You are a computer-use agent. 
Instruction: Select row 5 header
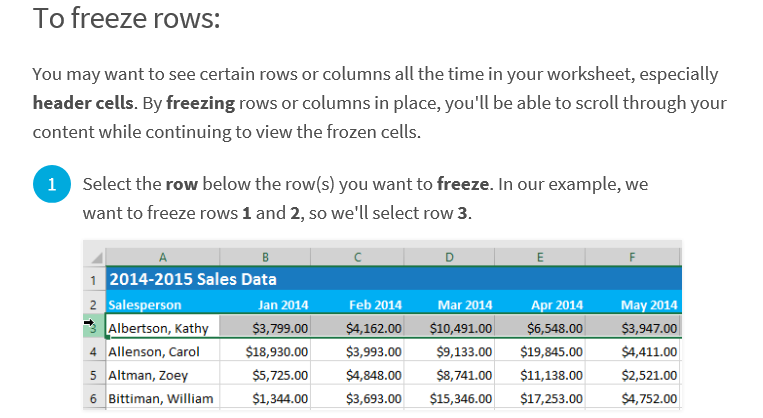[x=94, y=375]
